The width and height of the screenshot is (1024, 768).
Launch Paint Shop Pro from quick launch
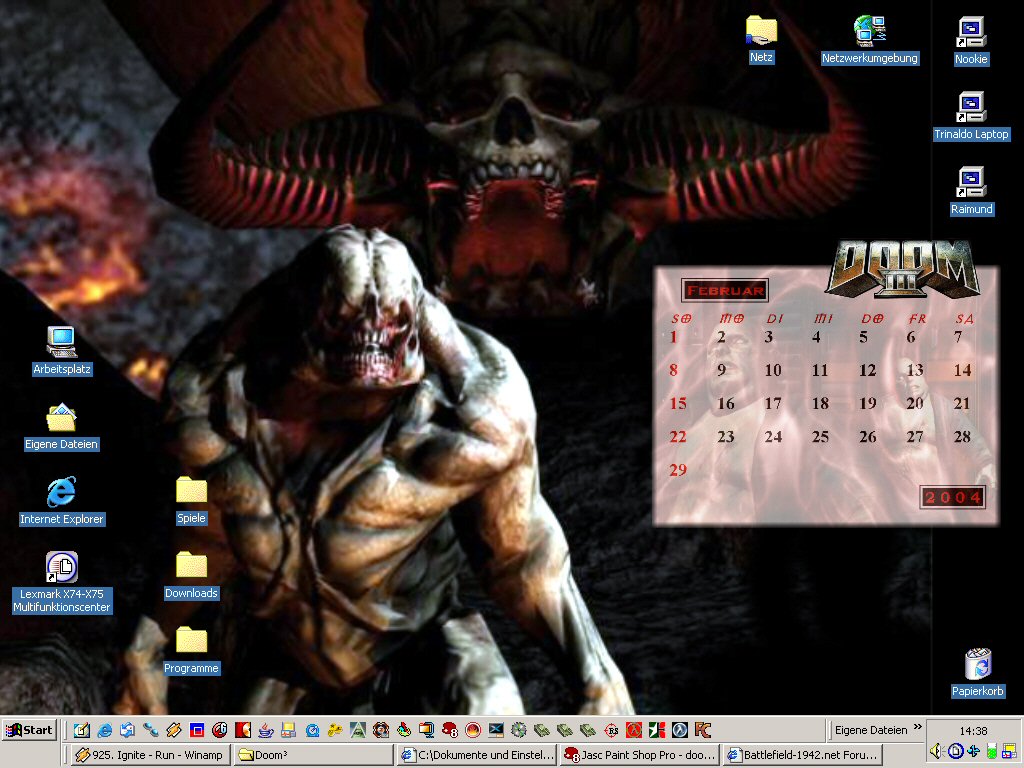tap(450, 730)
